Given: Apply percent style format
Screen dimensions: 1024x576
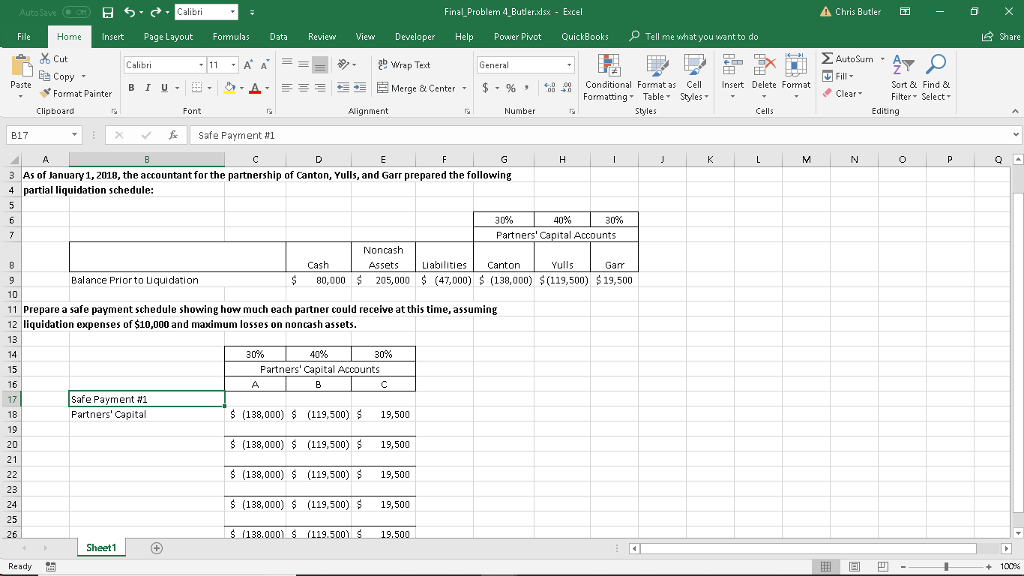Looking at the screenshot, I should coord(511,88).
